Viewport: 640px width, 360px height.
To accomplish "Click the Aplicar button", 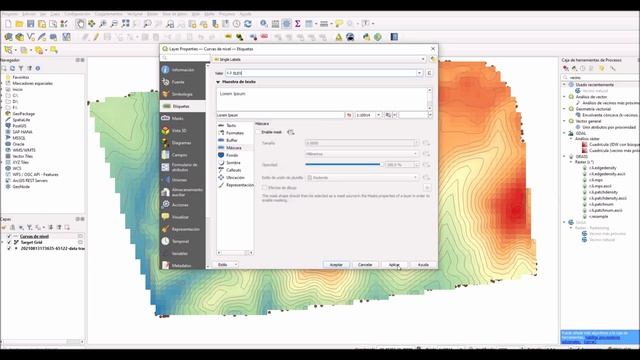I will (394, 265).
